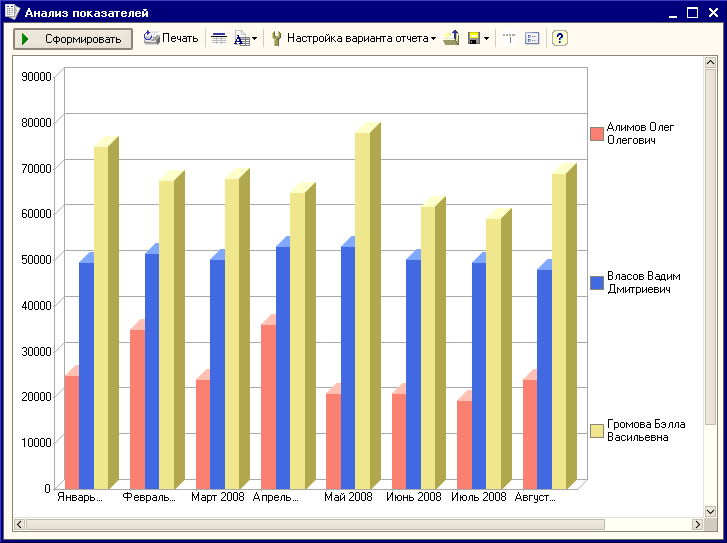Screen dimensions: 727x543
Task: Click the list view panel icon
Action: 532,38
